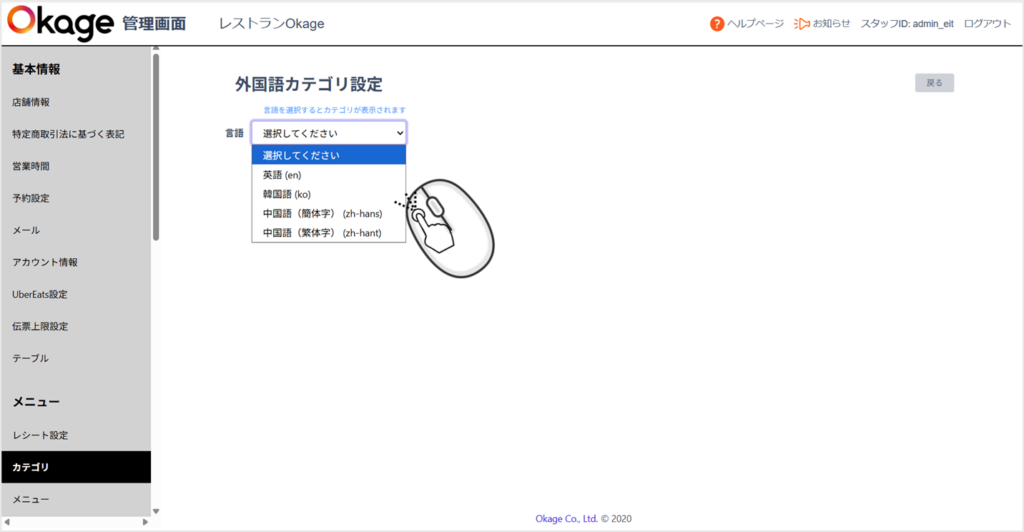
Task: Open 店舗情報 in the sidebar
Action: [x=31, y=102]
